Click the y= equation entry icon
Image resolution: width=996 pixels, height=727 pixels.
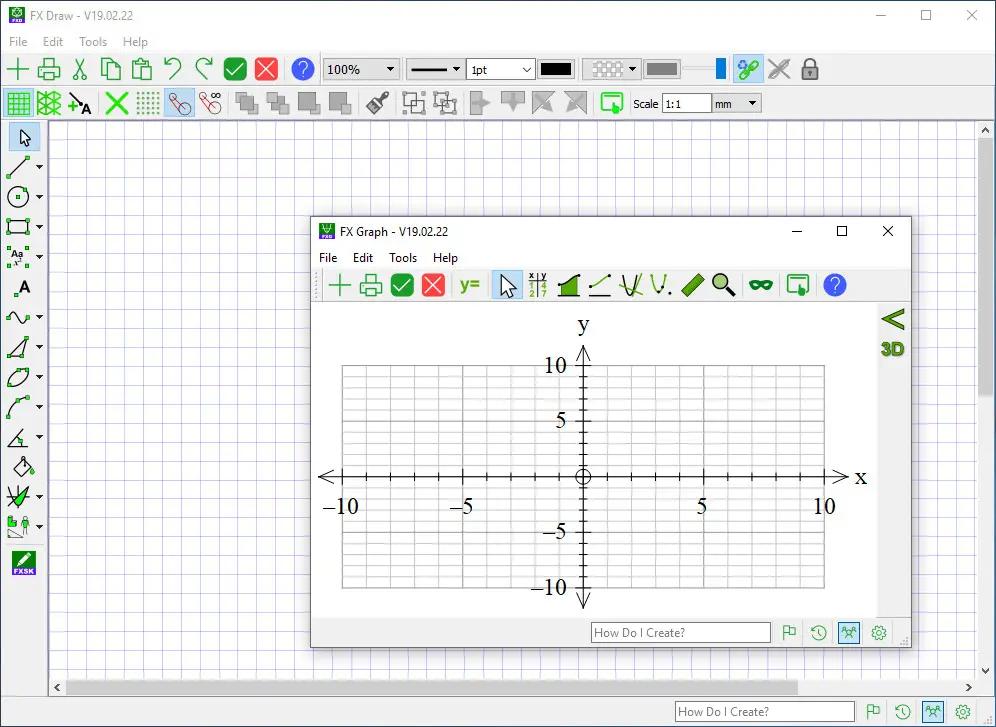tap(469, 286)
